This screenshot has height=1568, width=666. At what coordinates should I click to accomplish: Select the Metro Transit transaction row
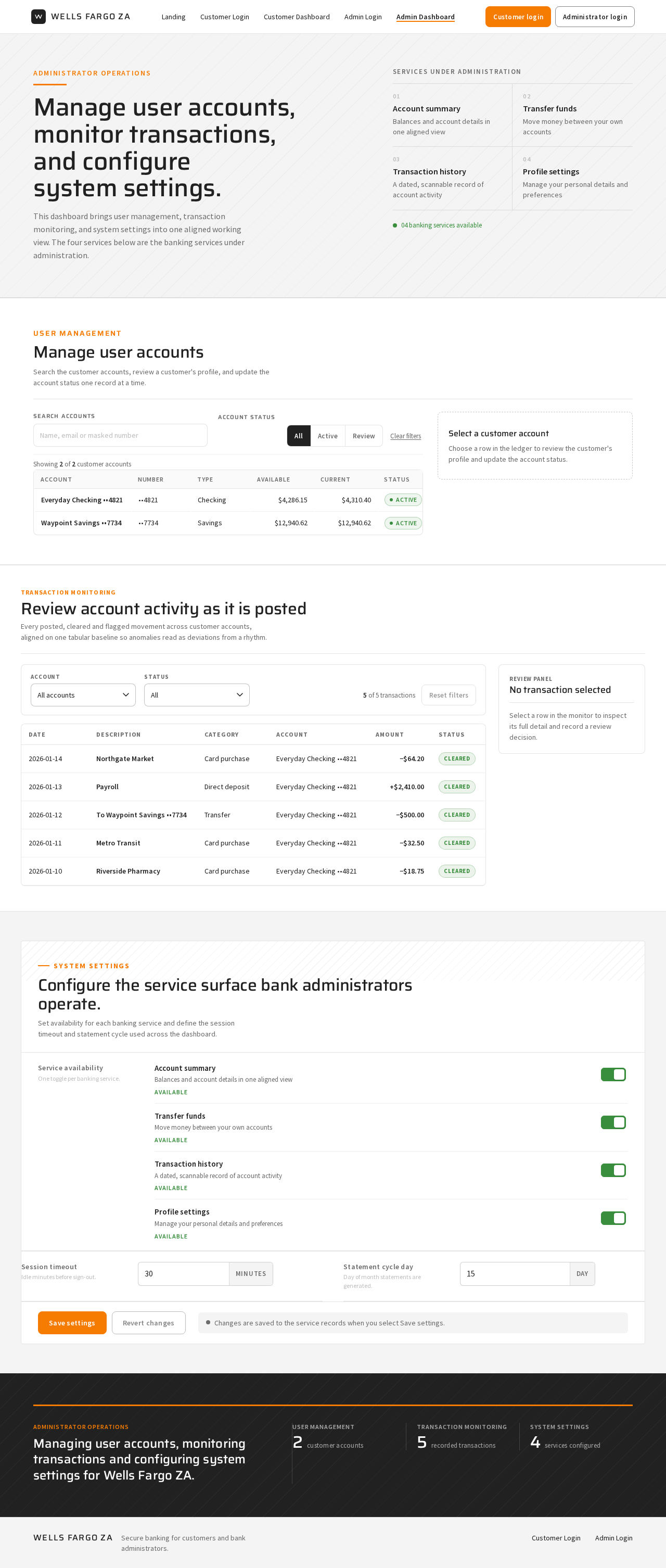(253, 843)
